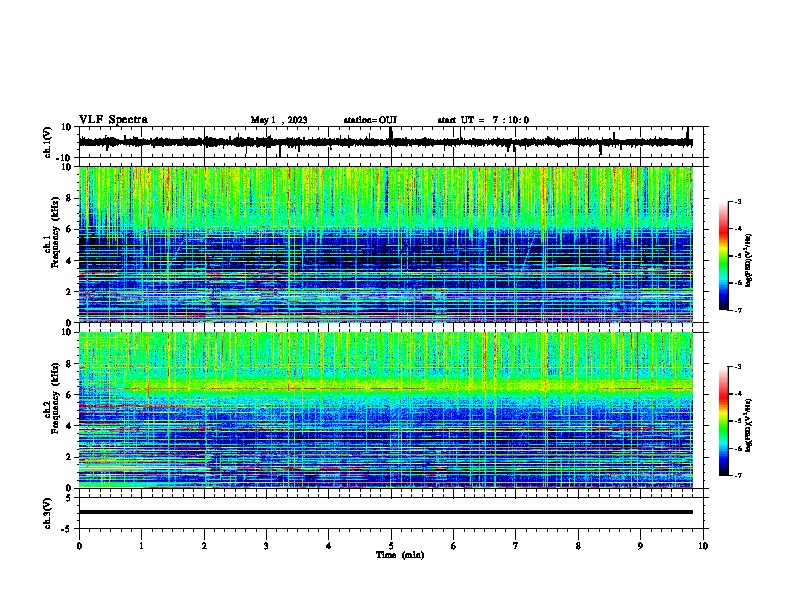
Task: Click the ch.1 voltage waveform trace
Action: pos(385,142)
